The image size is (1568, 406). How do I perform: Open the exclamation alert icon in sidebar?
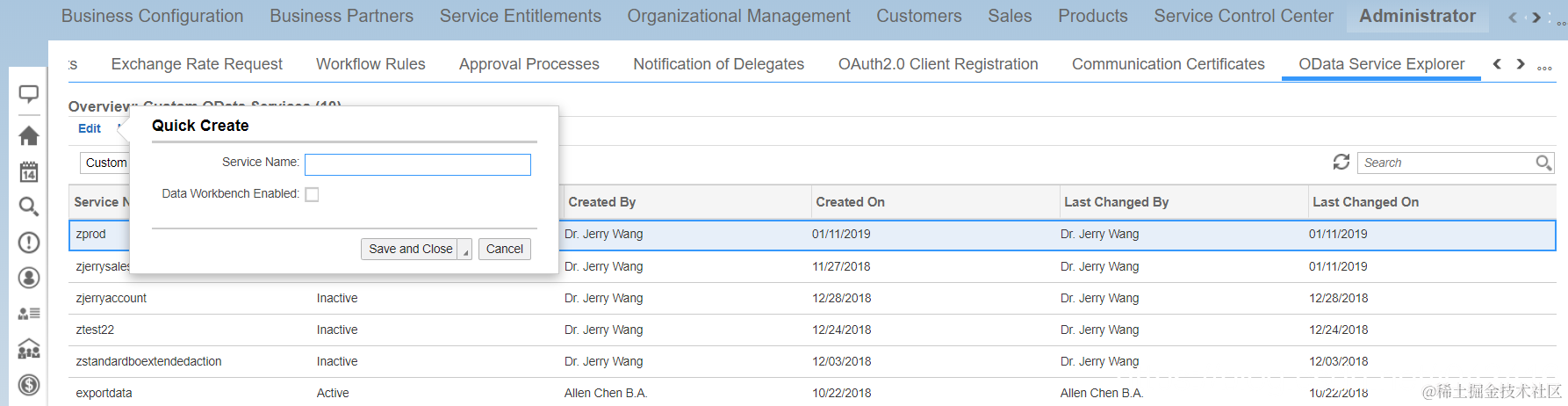[x=29, y=243]
